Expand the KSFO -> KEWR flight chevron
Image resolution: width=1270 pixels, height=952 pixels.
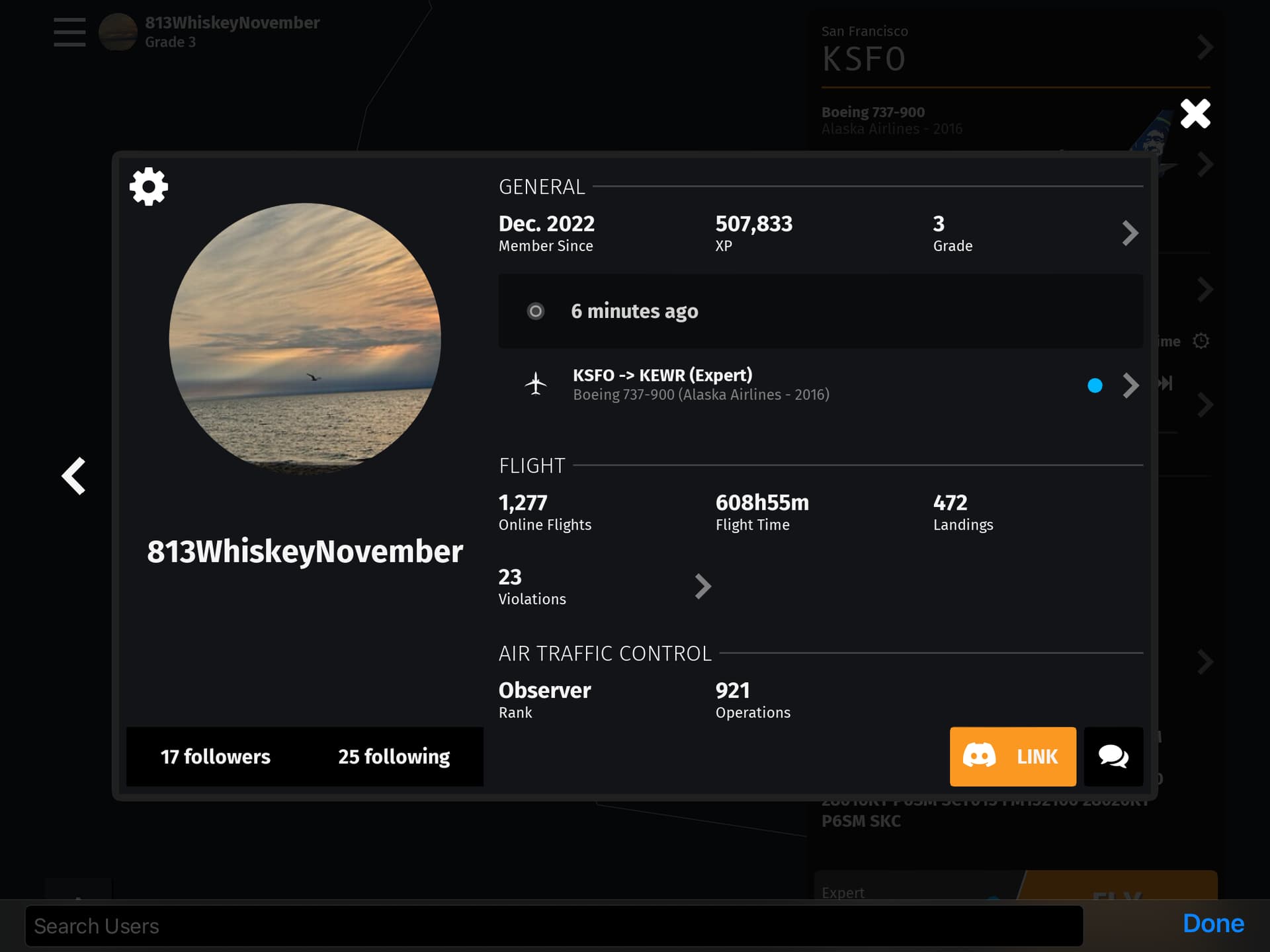pos(1130,385)
